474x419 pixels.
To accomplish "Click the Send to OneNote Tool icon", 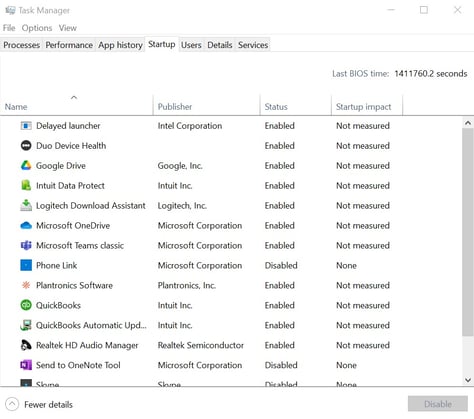I will tap(26, 365).
